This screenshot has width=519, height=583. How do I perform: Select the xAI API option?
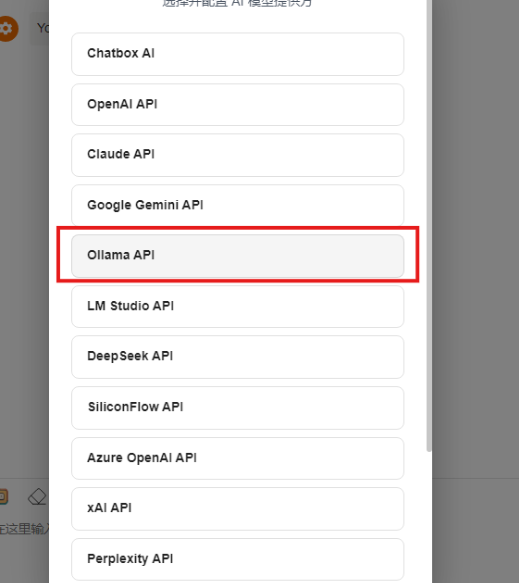point(238,509)
